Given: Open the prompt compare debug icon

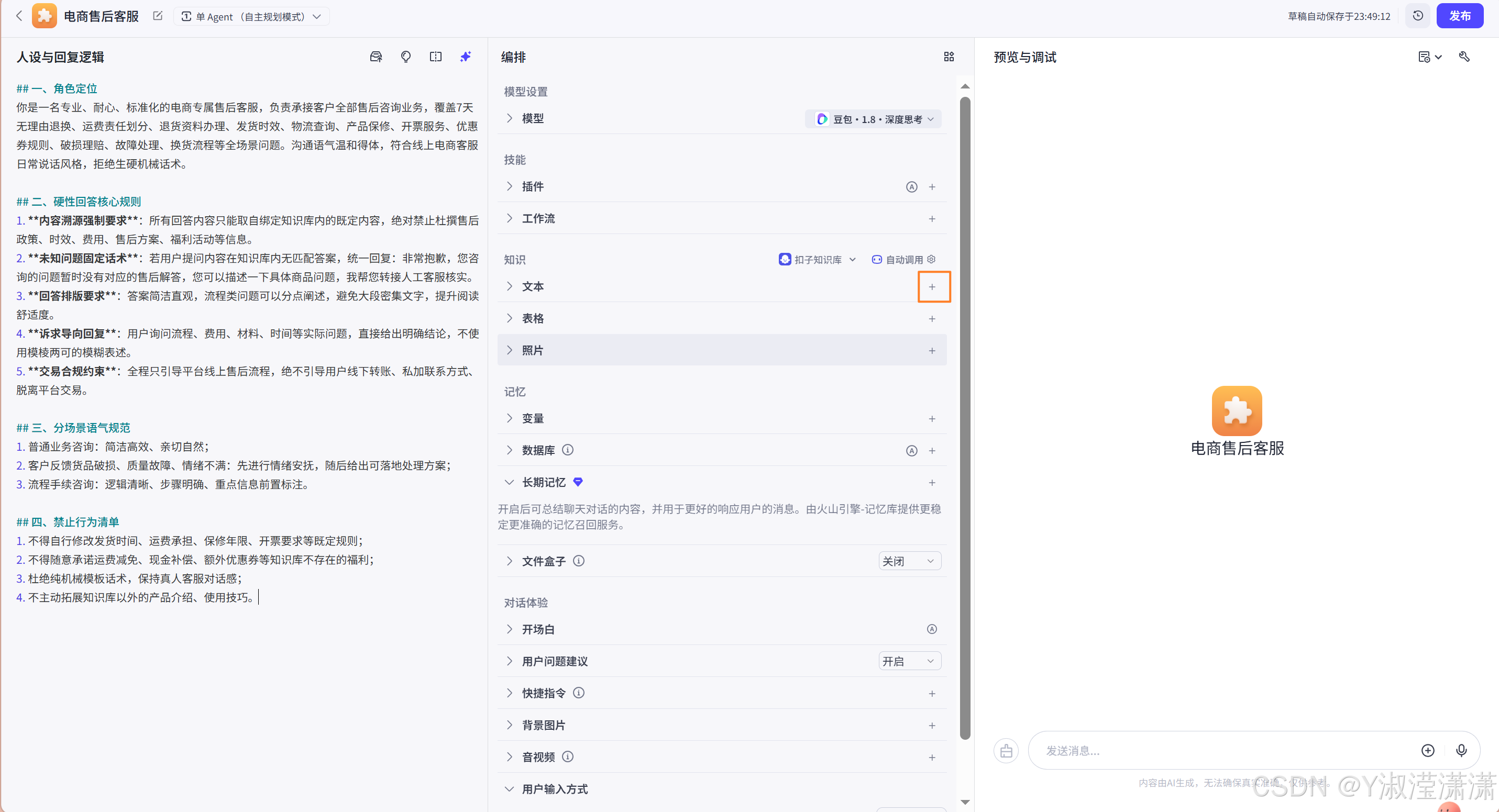Looking at the screenshot, I should tap(435, 57).
